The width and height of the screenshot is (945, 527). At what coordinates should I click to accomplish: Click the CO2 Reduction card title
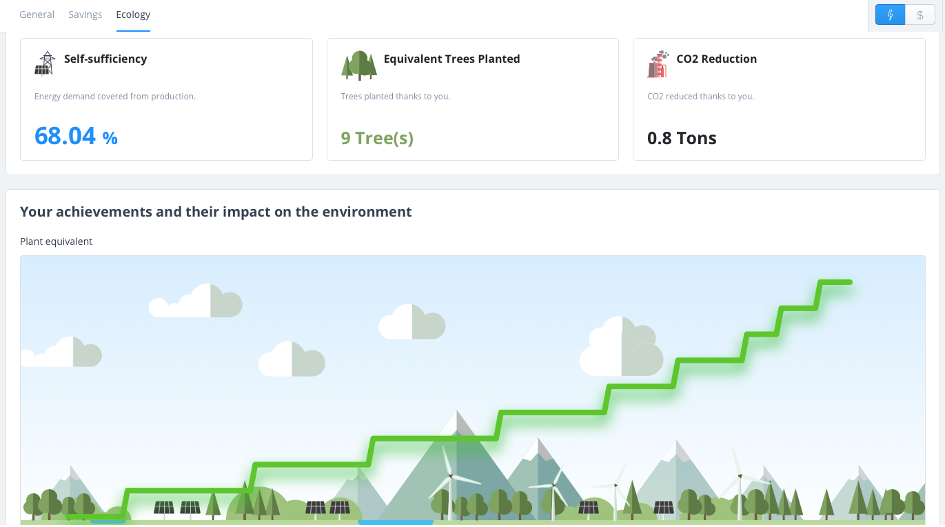tap(717, 58)
